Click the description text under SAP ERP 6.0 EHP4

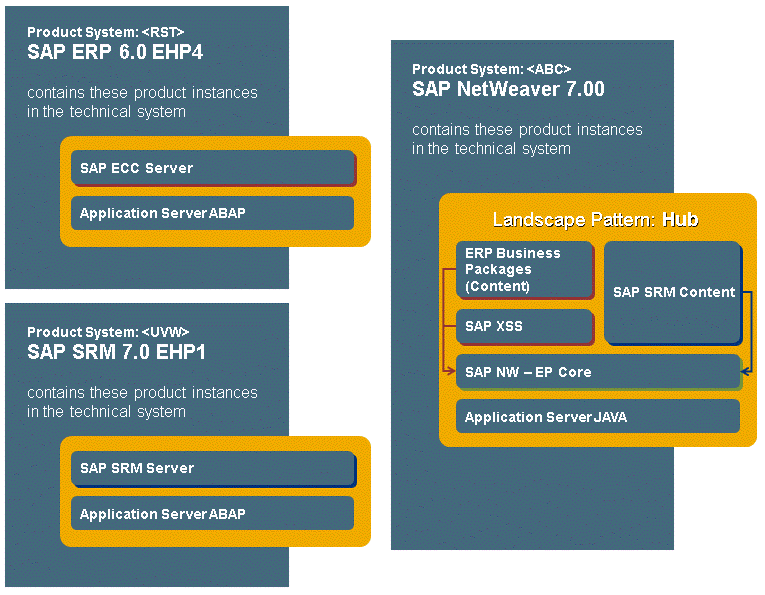(x=142, y=102)
